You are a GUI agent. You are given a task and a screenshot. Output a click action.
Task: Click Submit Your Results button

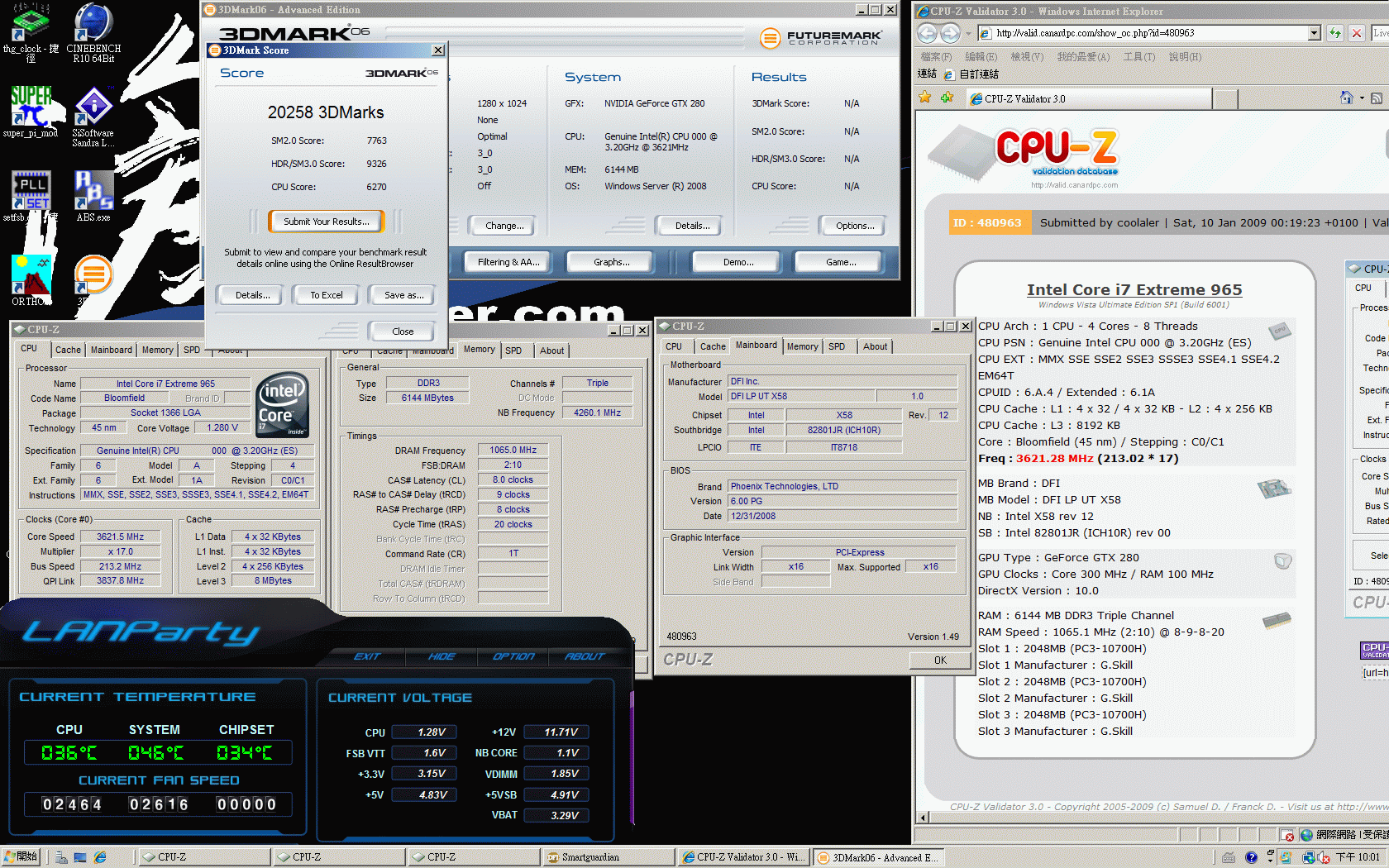pos(327,222)
